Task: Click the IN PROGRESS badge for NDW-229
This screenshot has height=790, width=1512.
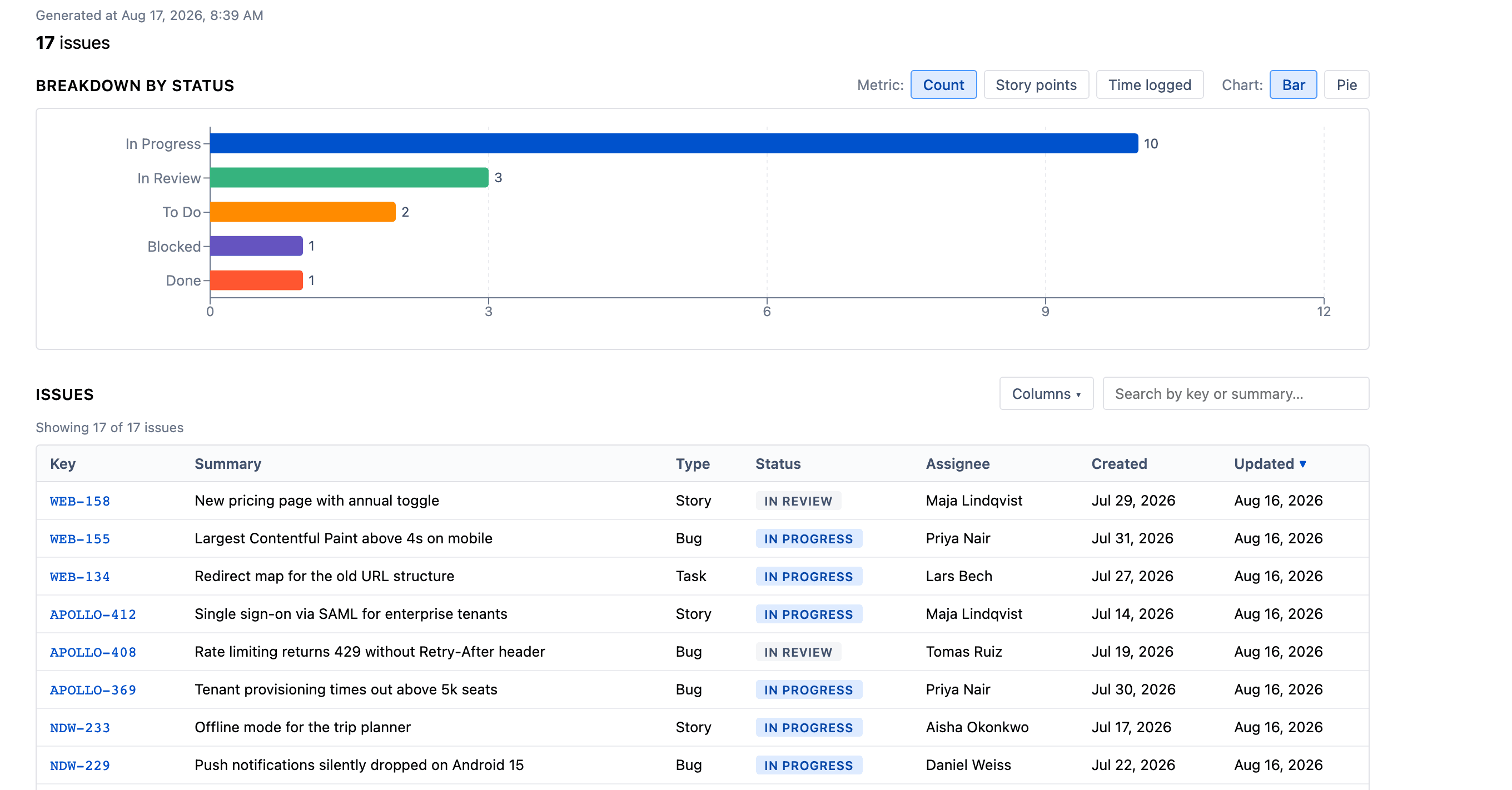Action: click(809, 766)
